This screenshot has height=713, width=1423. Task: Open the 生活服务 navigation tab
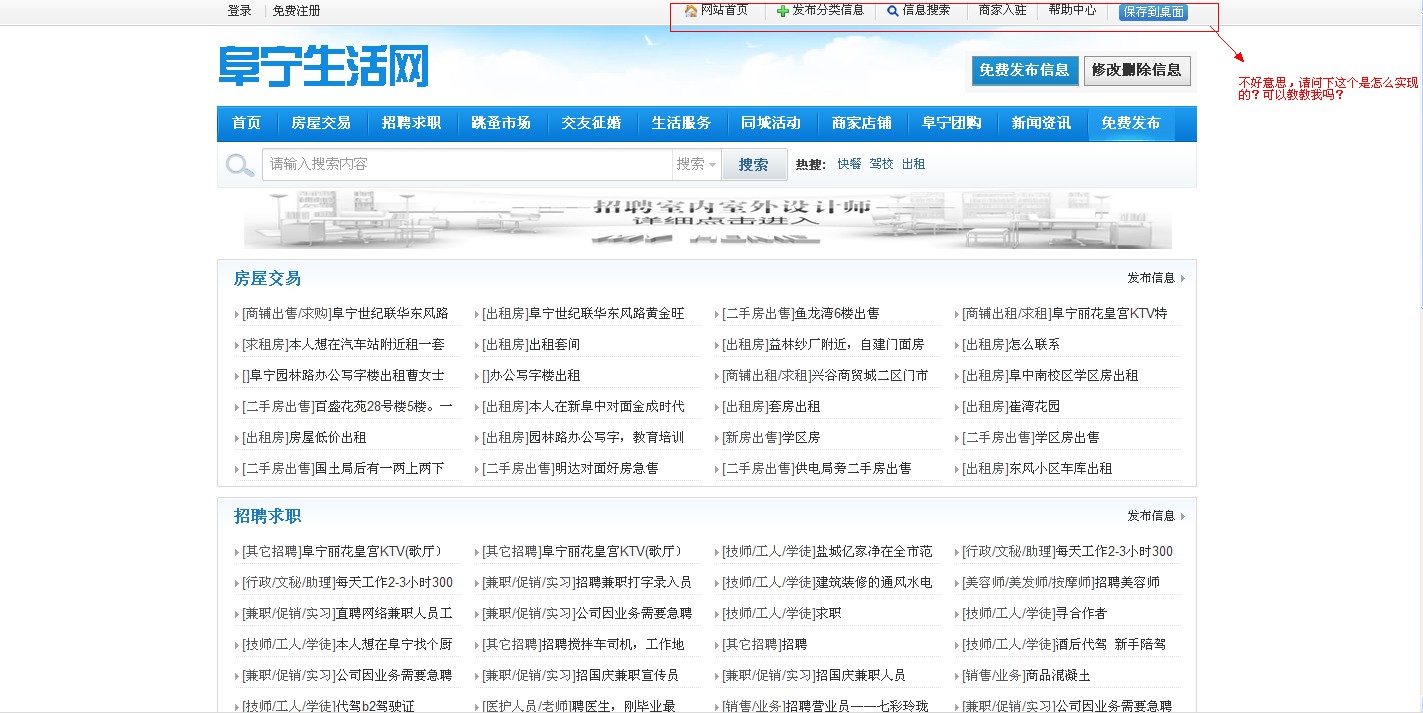click(681, 123)
